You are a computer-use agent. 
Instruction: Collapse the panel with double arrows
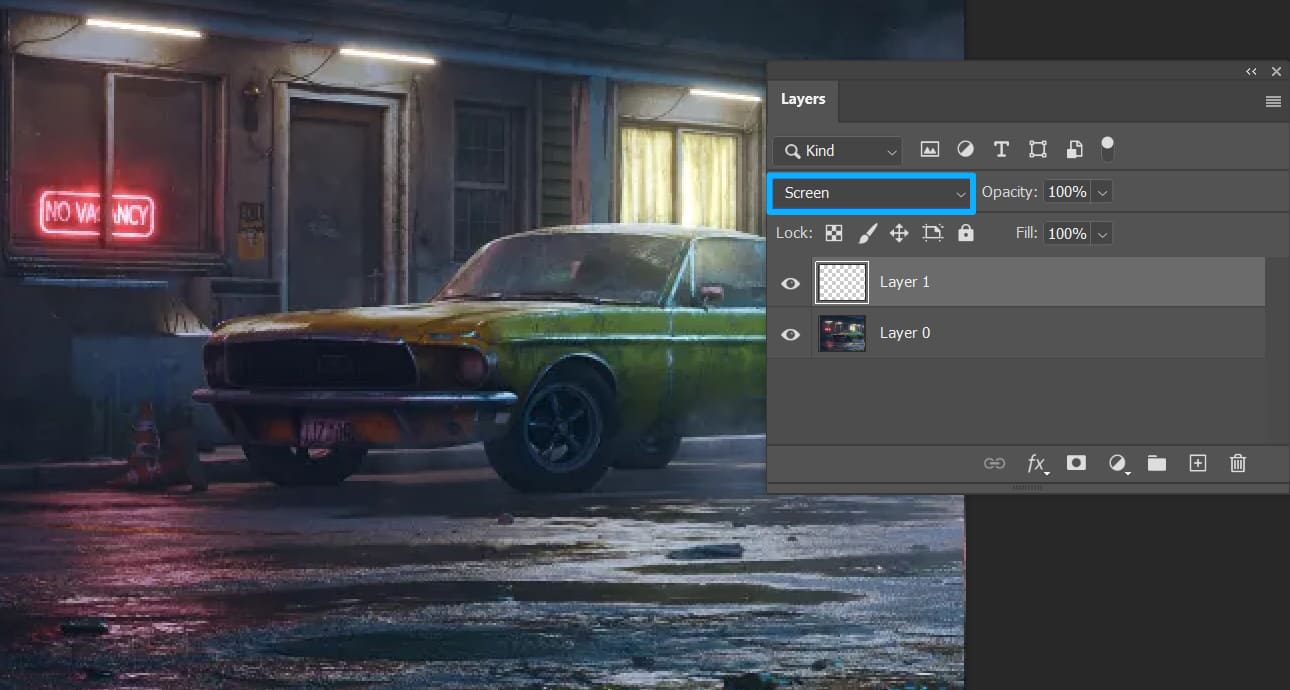(1250, 71)
